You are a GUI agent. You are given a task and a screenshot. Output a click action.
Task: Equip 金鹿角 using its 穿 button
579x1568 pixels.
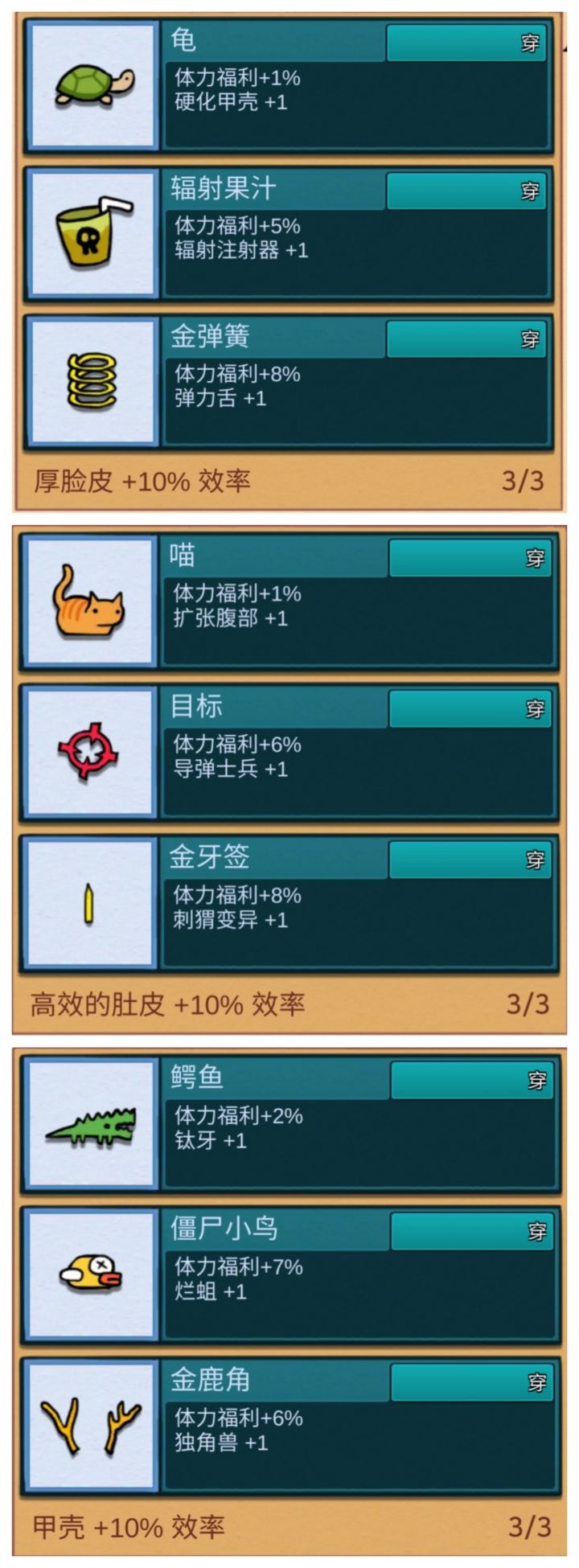(x=472, y=1382)
